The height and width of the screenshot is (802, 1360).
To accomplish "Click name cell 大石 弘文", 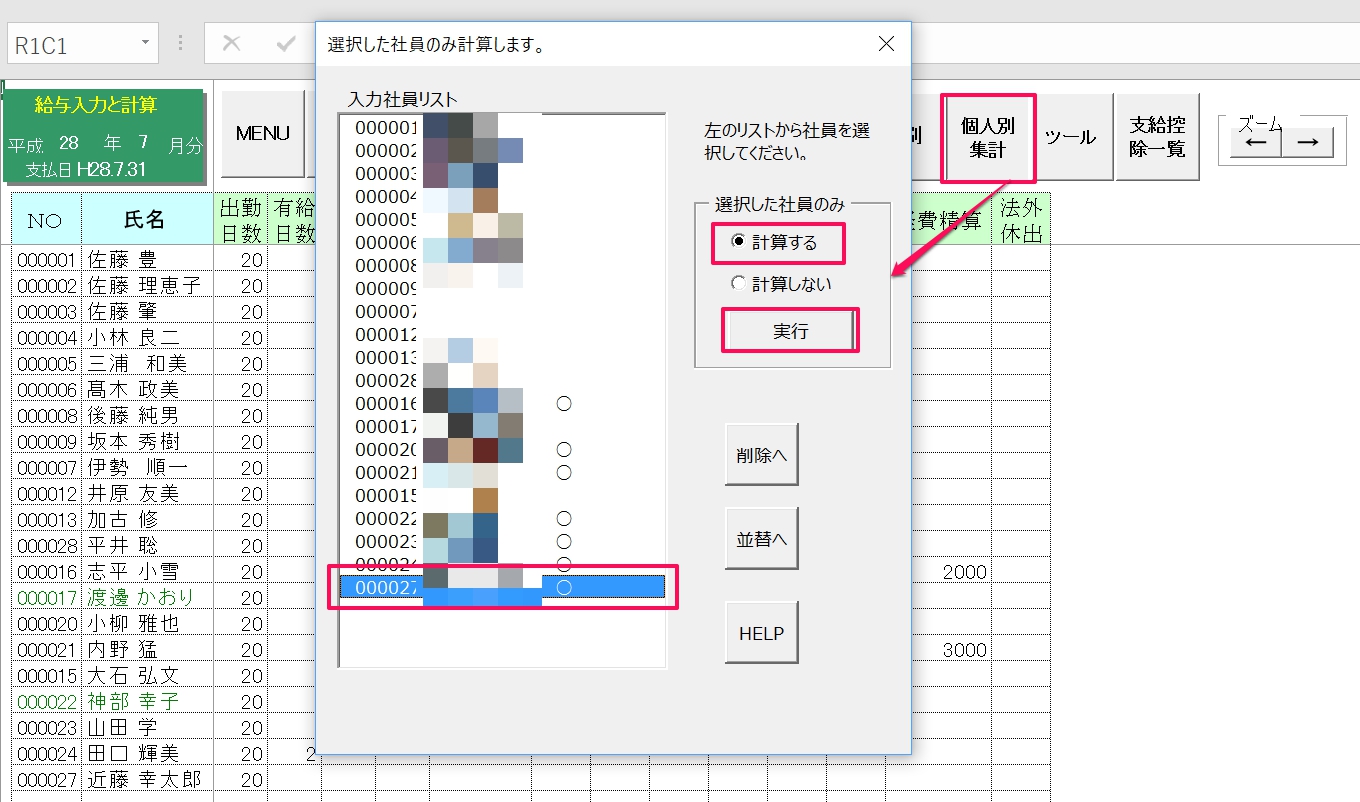I will (x=147, y=675).
